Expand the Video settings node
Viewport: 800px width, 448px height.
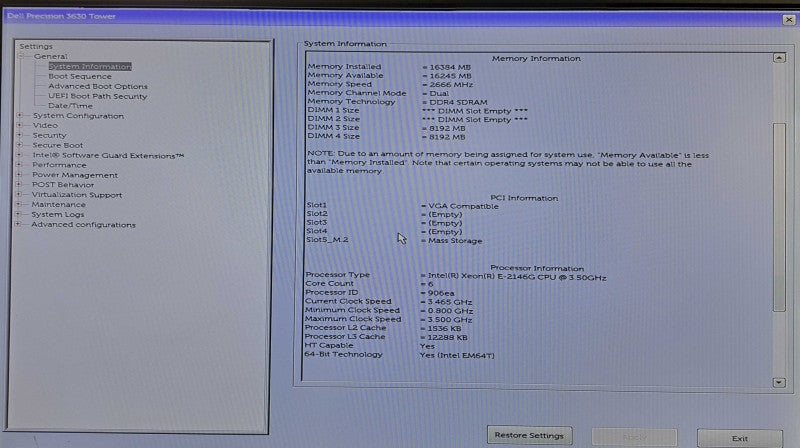[x=20, y=125]
